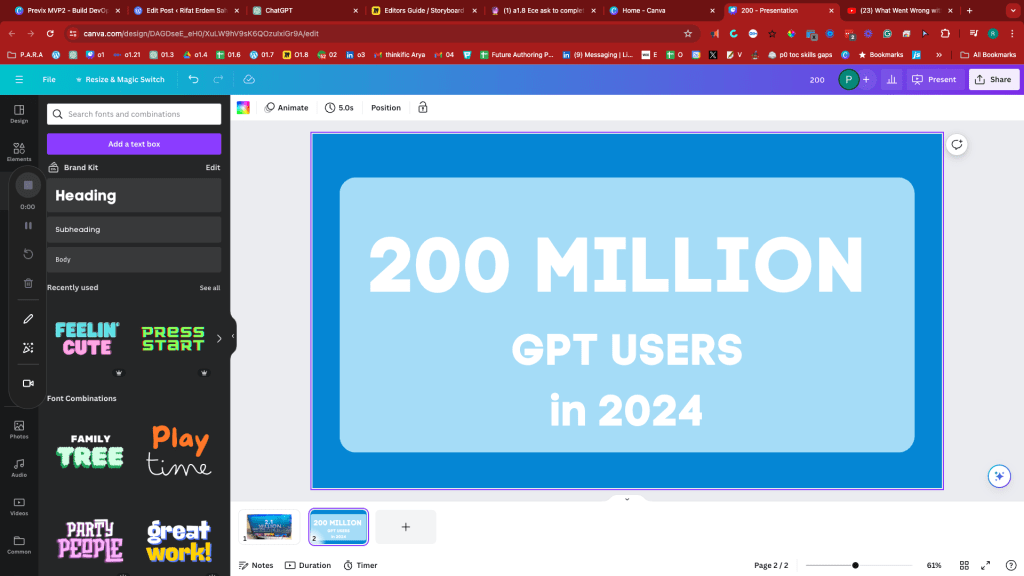
Task: Open the Timer
Action: coord(360,566)
